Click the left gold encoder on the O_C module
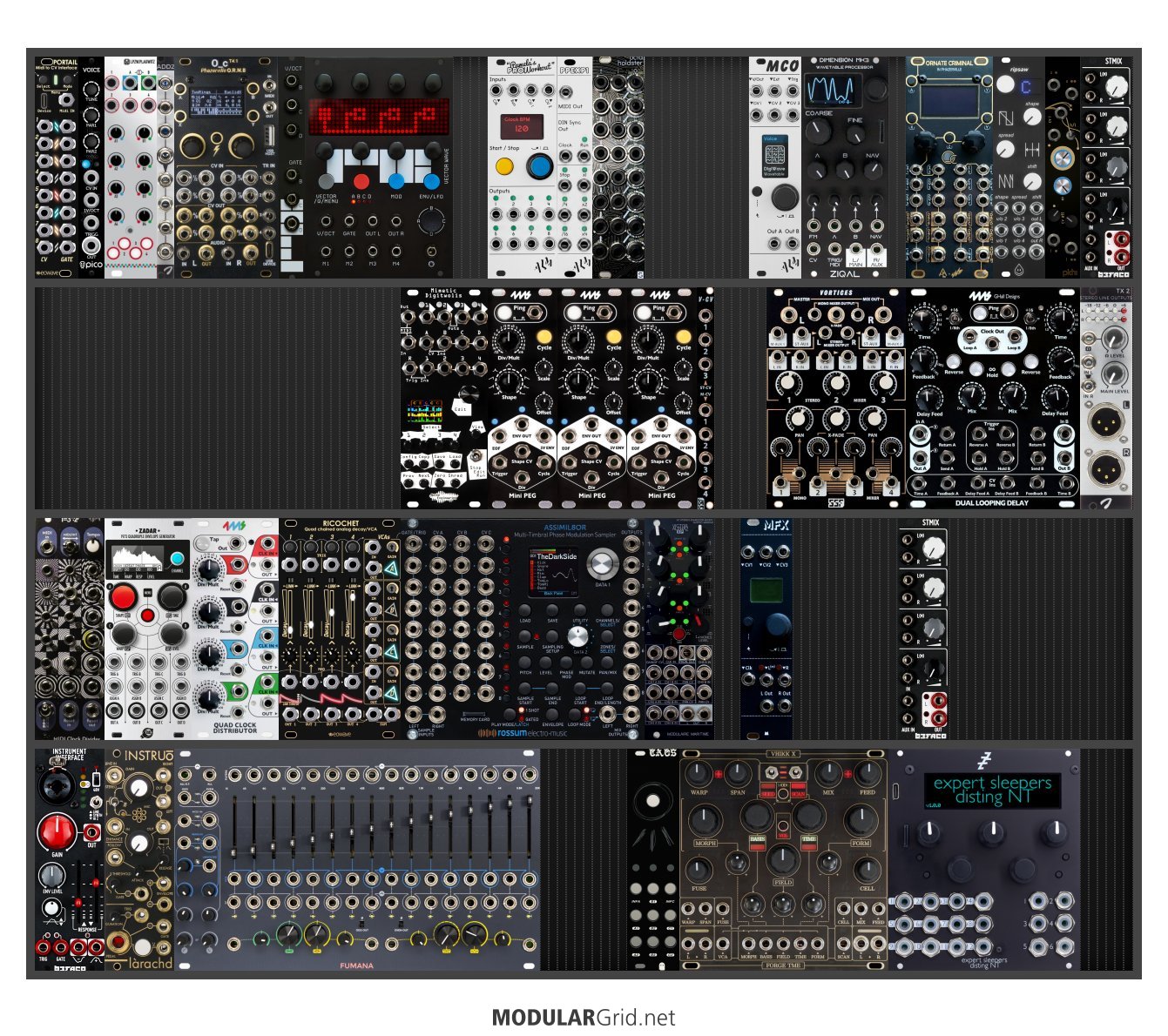 [193, 145]
